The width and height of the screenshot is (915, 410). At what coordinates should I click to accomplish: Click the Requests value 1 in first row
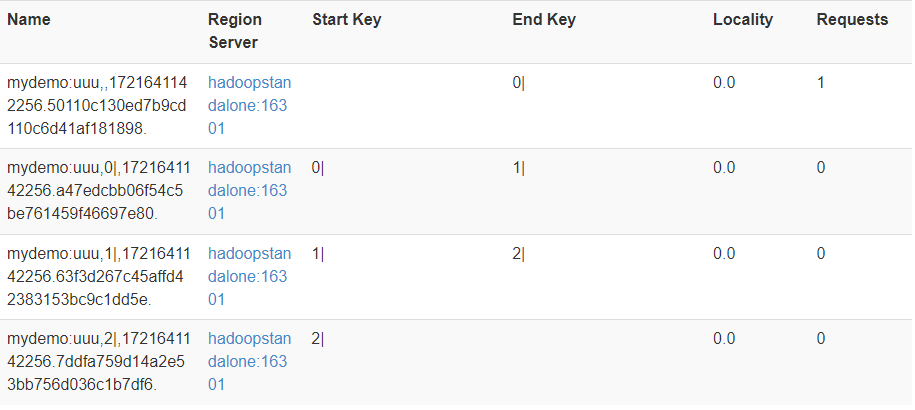[821, 83]
